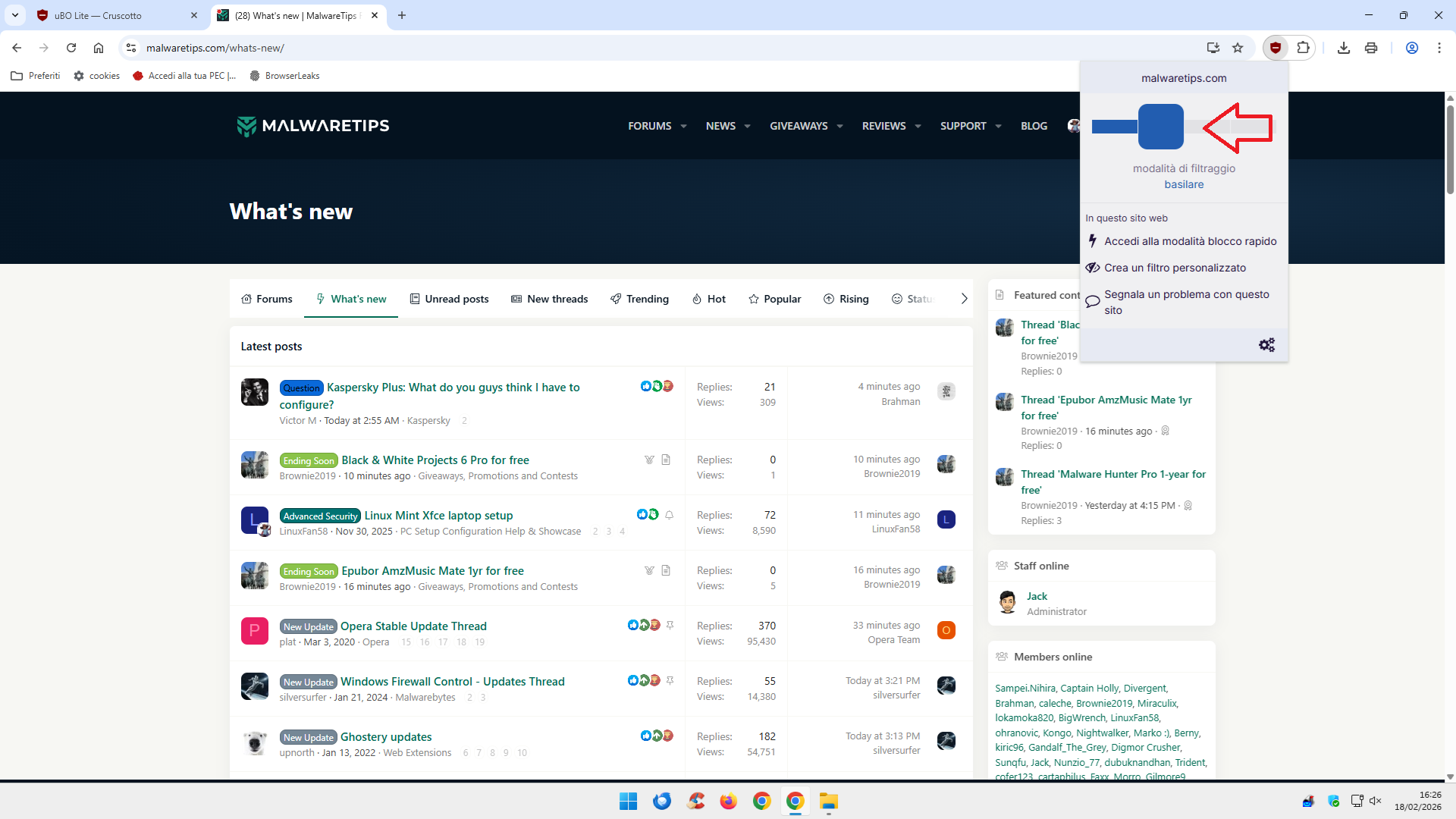
Task: Click the volume muted tray icon
Action: [1376, 801]
